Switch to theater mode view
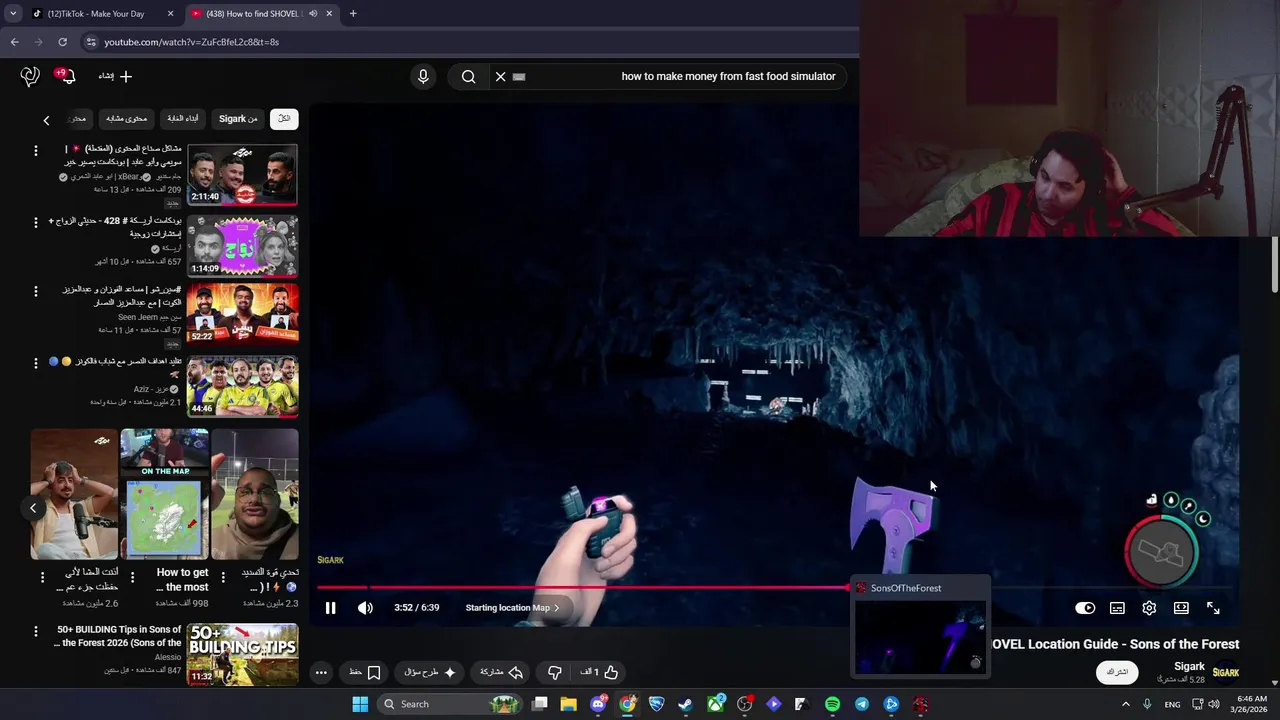1280x720 pixels. click(x=1181, y=608)
